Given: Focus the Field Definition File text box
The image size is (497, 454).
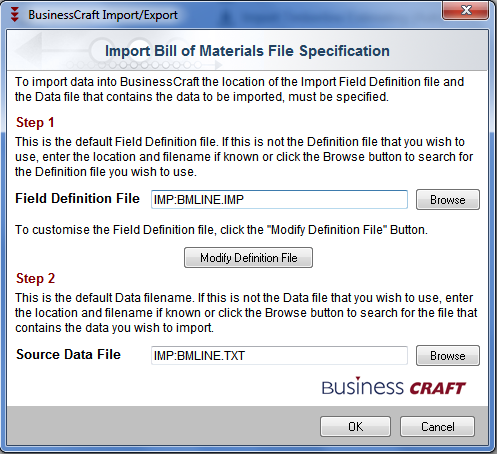Looking at the screenshot, I should click(x=279, y=200).
